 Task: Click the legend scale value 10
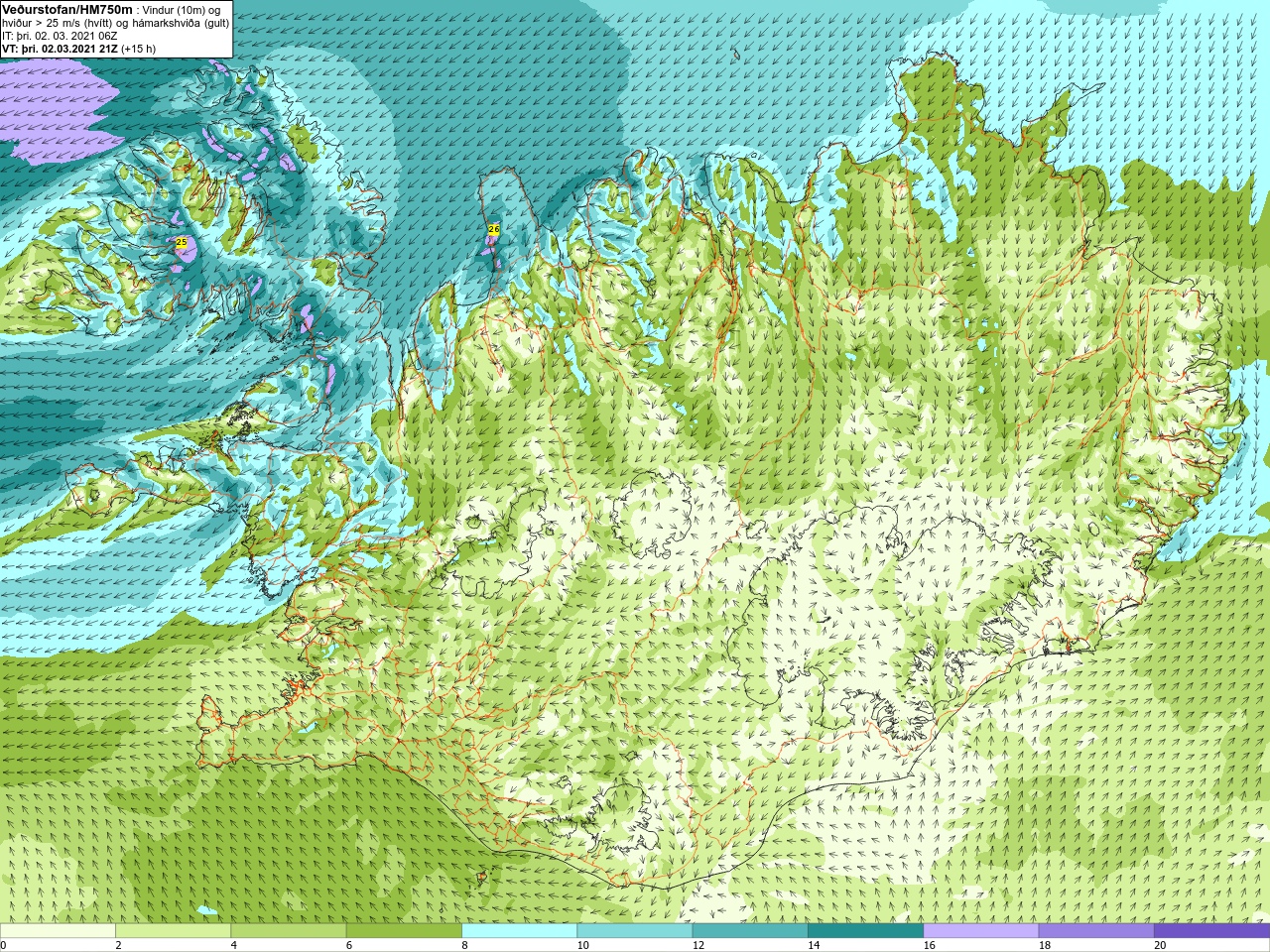[x=582, y=945]
